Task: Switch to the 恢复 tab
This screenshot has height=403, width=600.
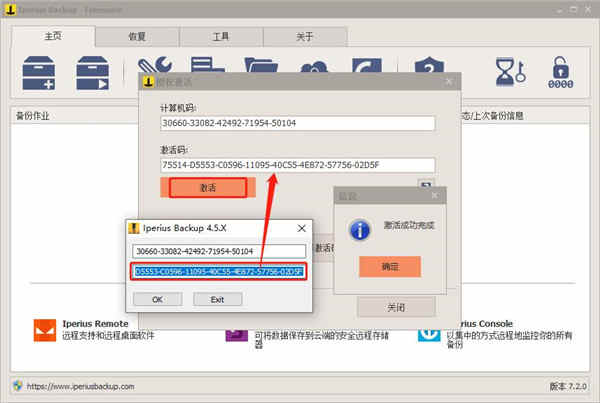Action: coord(137,37)
